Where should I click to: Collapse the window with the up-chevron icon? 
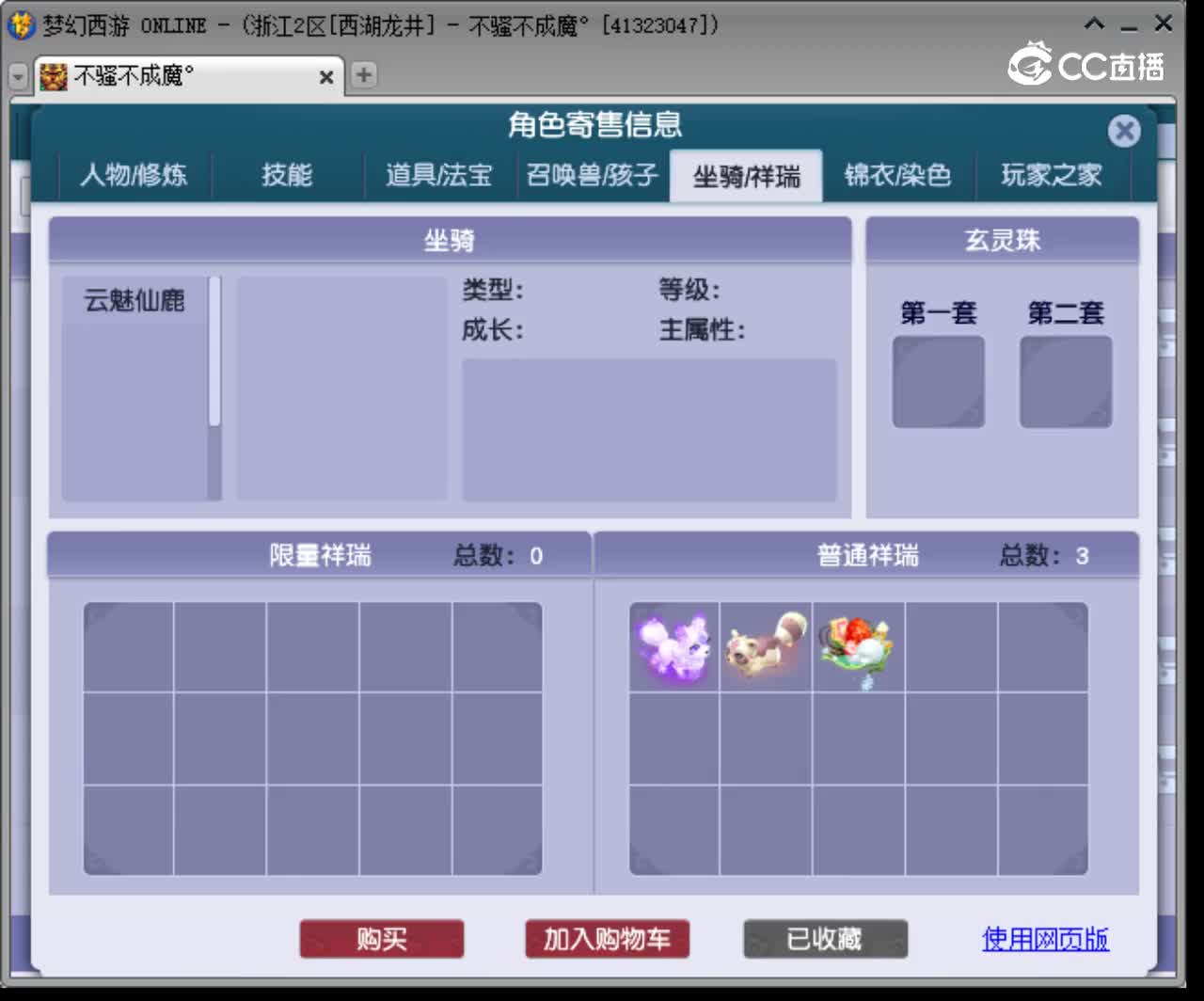[x=1094, y=24]
